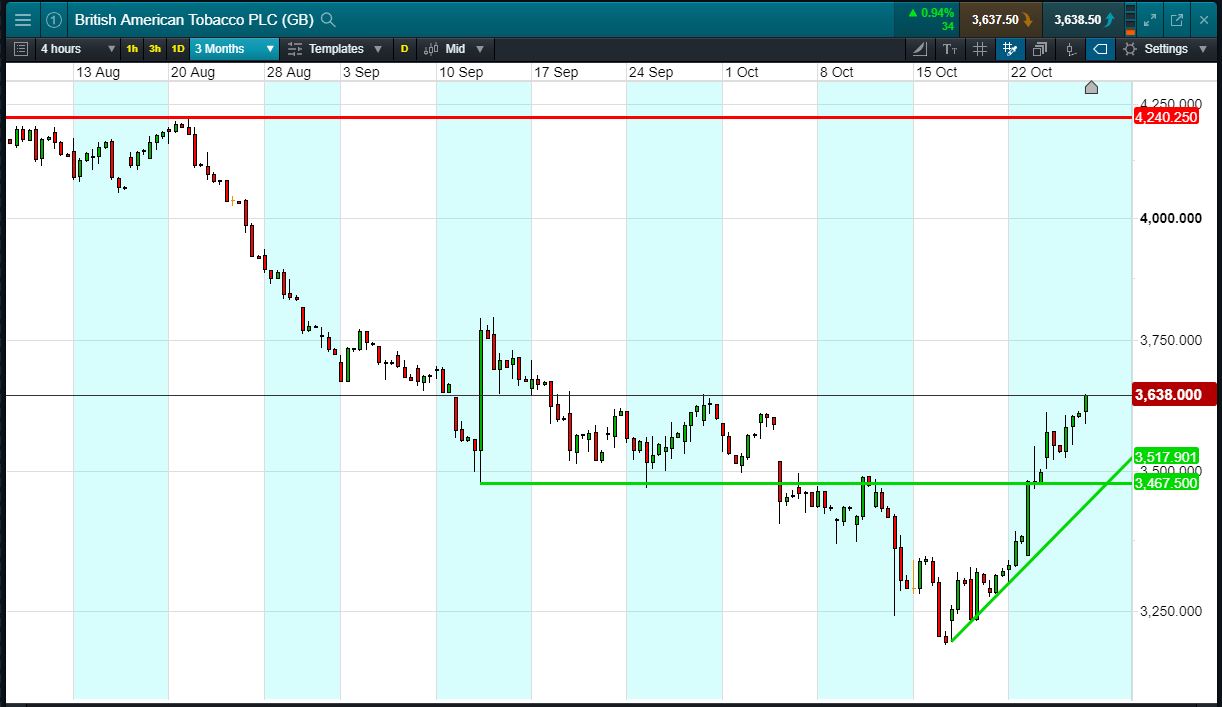Open instrument search magnifier icon
1222x707 pixels.
328,19
